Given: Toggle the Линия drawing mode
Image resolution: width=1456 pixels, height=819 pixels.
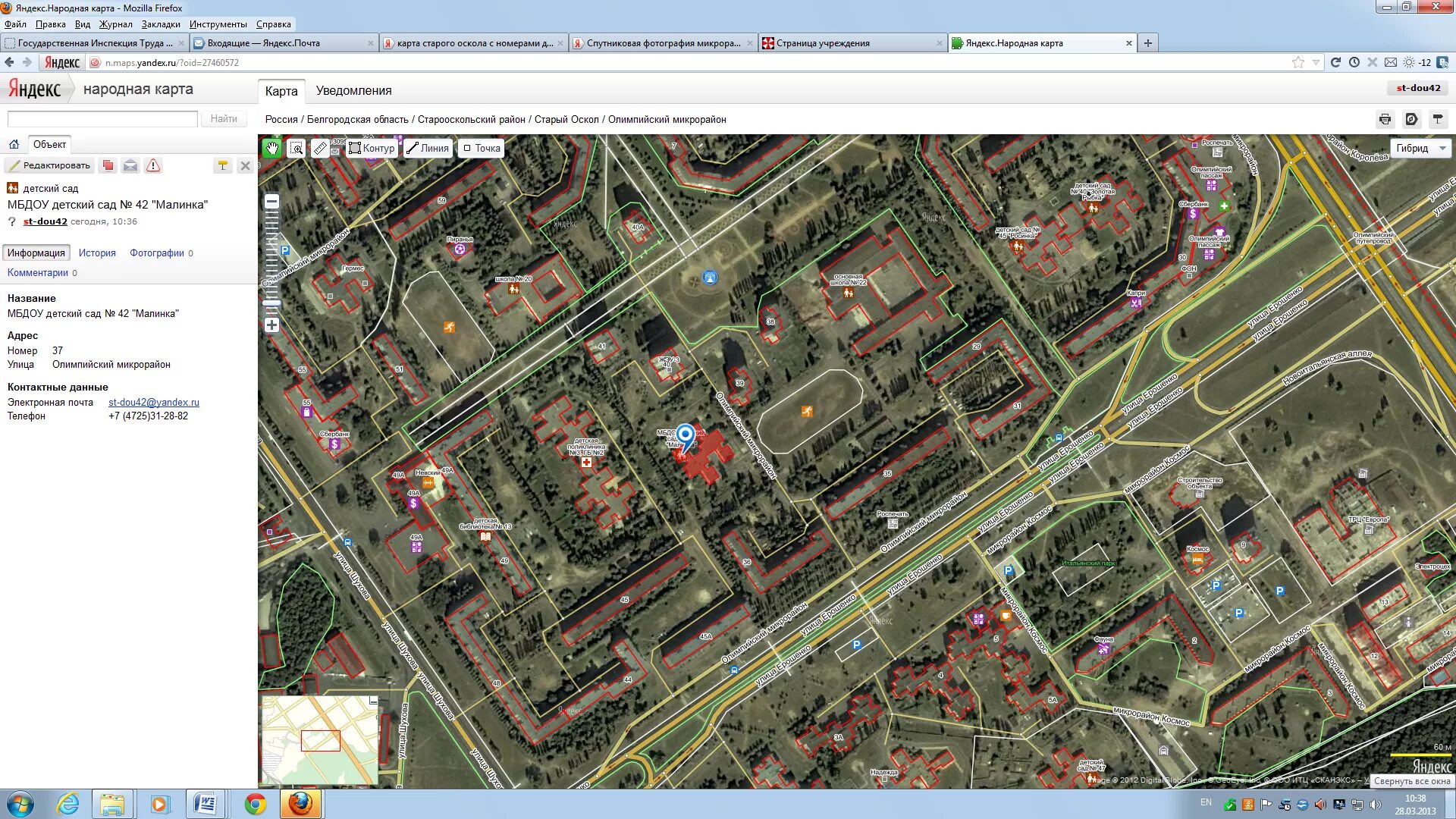Looking at the screenshot, I should click(x=428, y=148).
